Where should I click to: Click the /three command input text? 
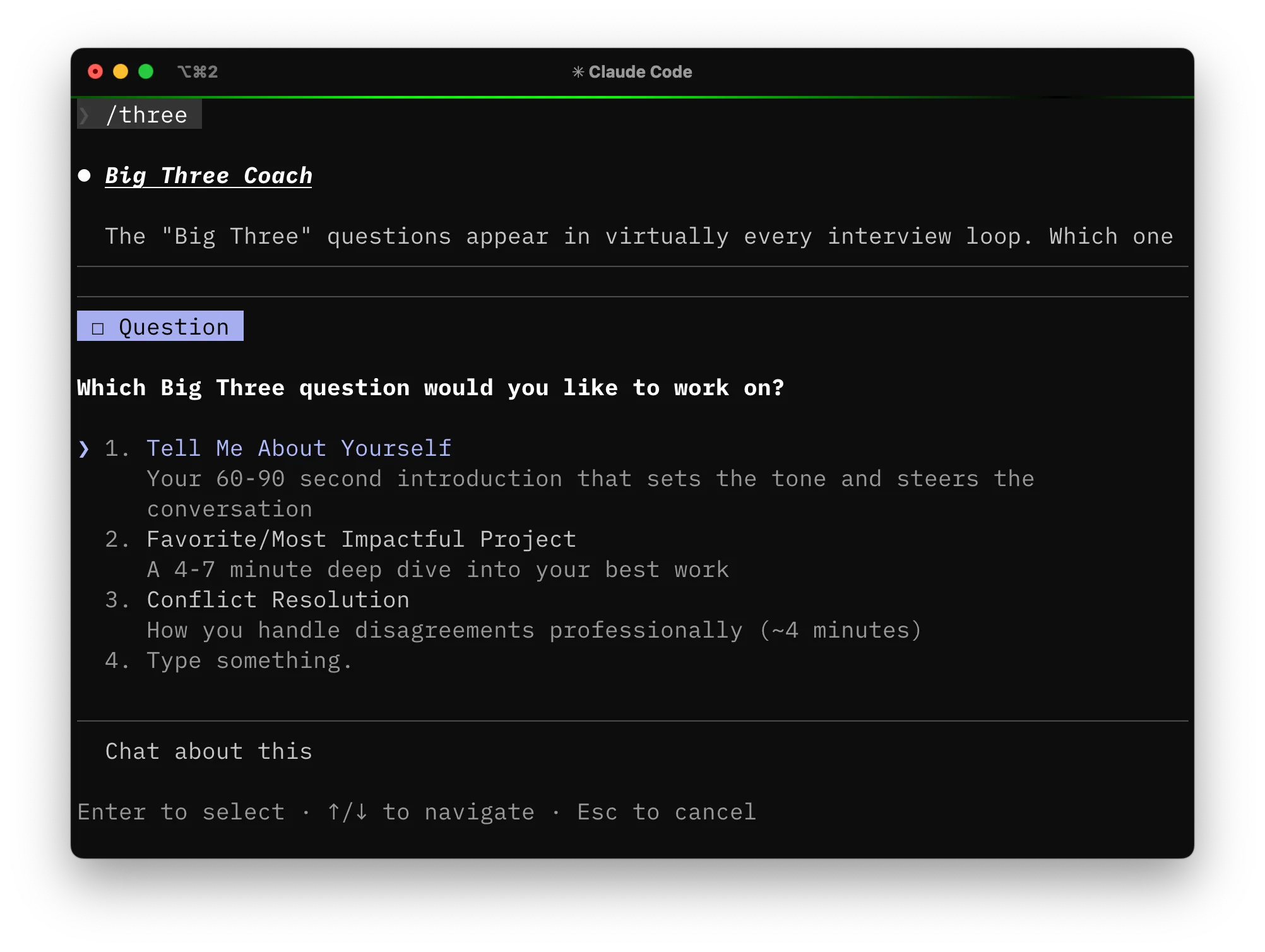pos(146,116)
